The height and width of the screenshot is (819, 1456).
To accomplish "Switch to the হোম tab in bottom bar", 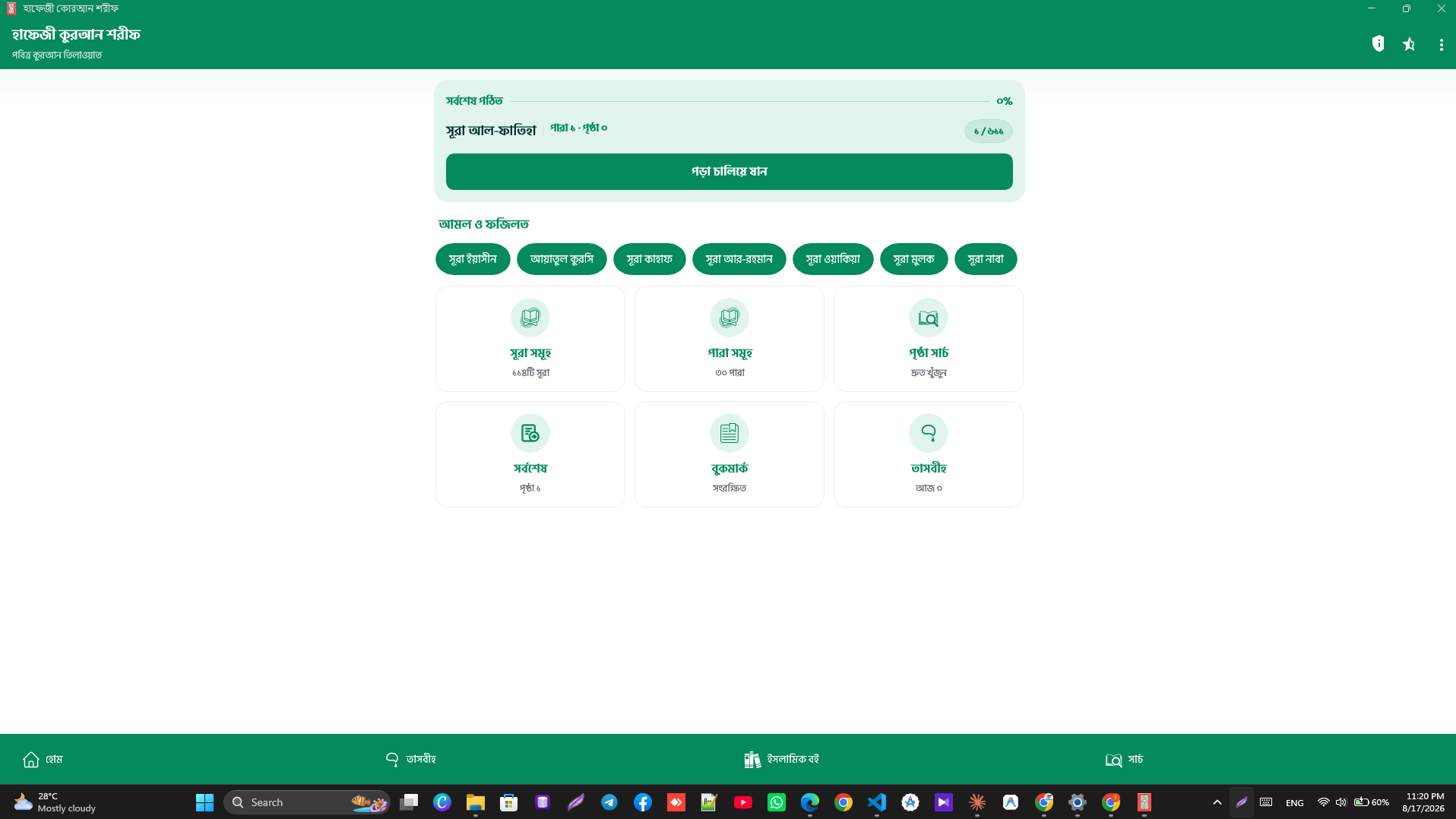I will point(43,760).
